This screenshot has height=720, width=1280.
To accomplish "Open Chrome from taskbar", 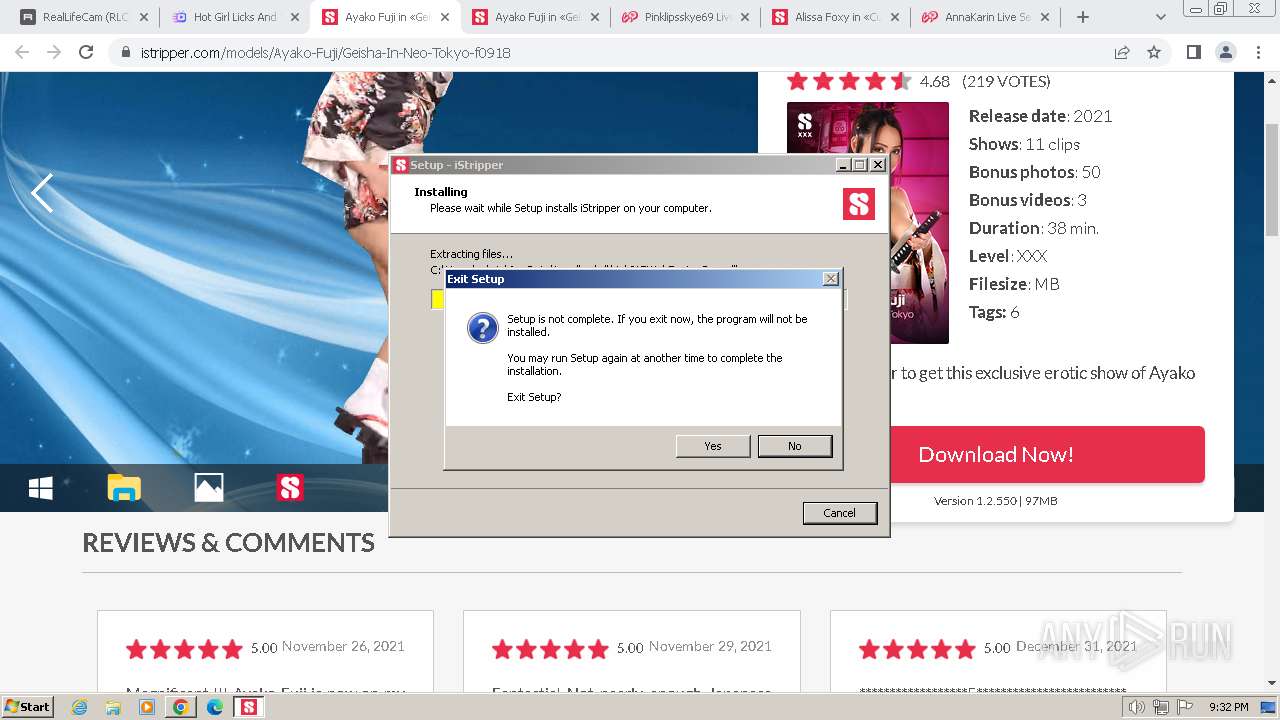I will tap(181, 707).
